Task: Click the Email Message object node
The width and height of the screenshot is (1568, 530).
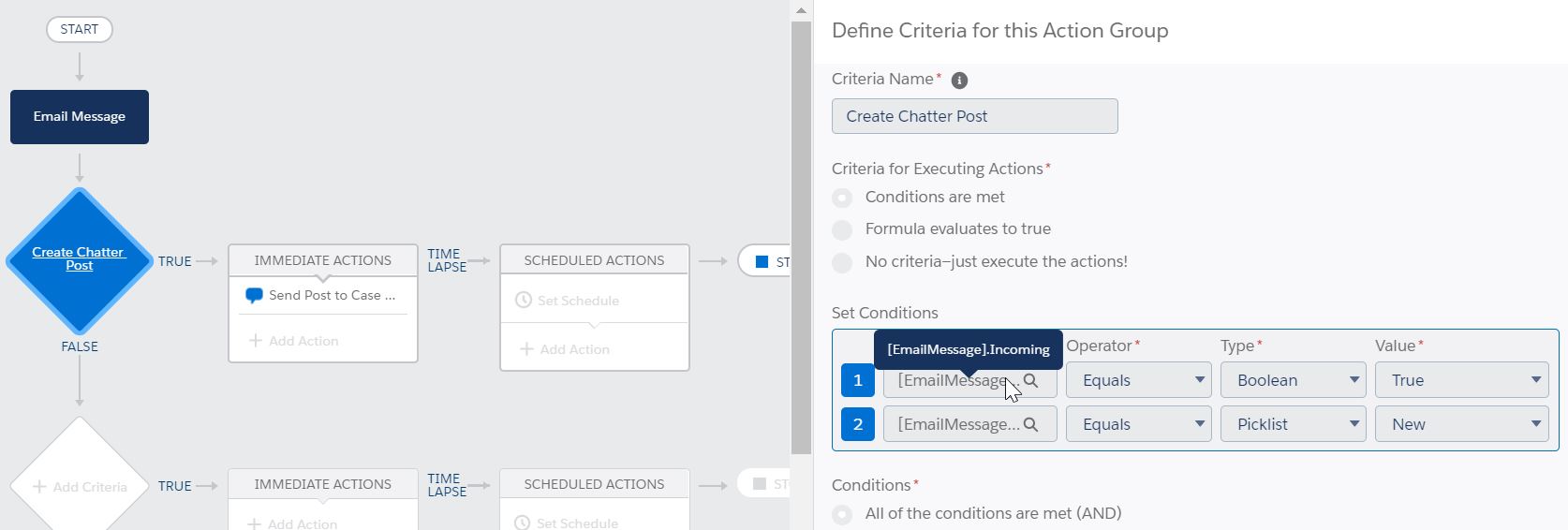Action: [x=80, y=117]
